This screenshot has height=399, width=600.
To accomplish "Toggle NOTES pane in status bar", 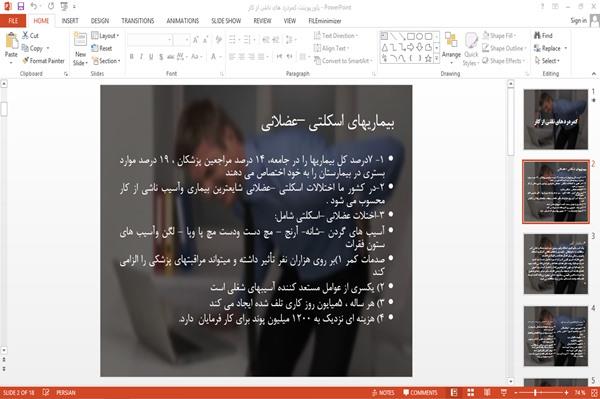I will (383, 392).
